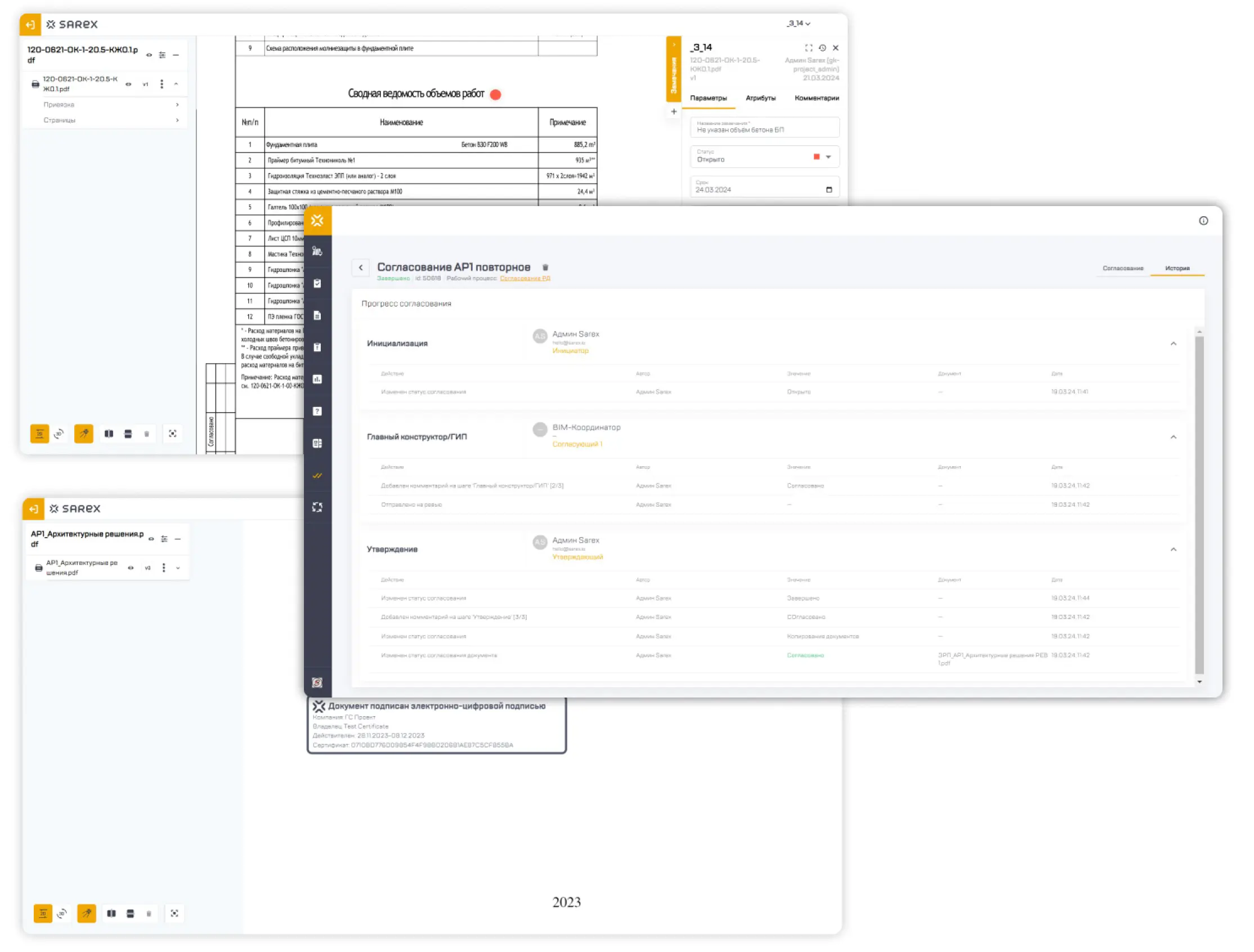The height and width of the screenshot is (952, 1254).
Task: Toggle eye icon in 120-0621-ОК-1-20.5-КЖ0.1.pdf panel header
Action: click(149, 55)
